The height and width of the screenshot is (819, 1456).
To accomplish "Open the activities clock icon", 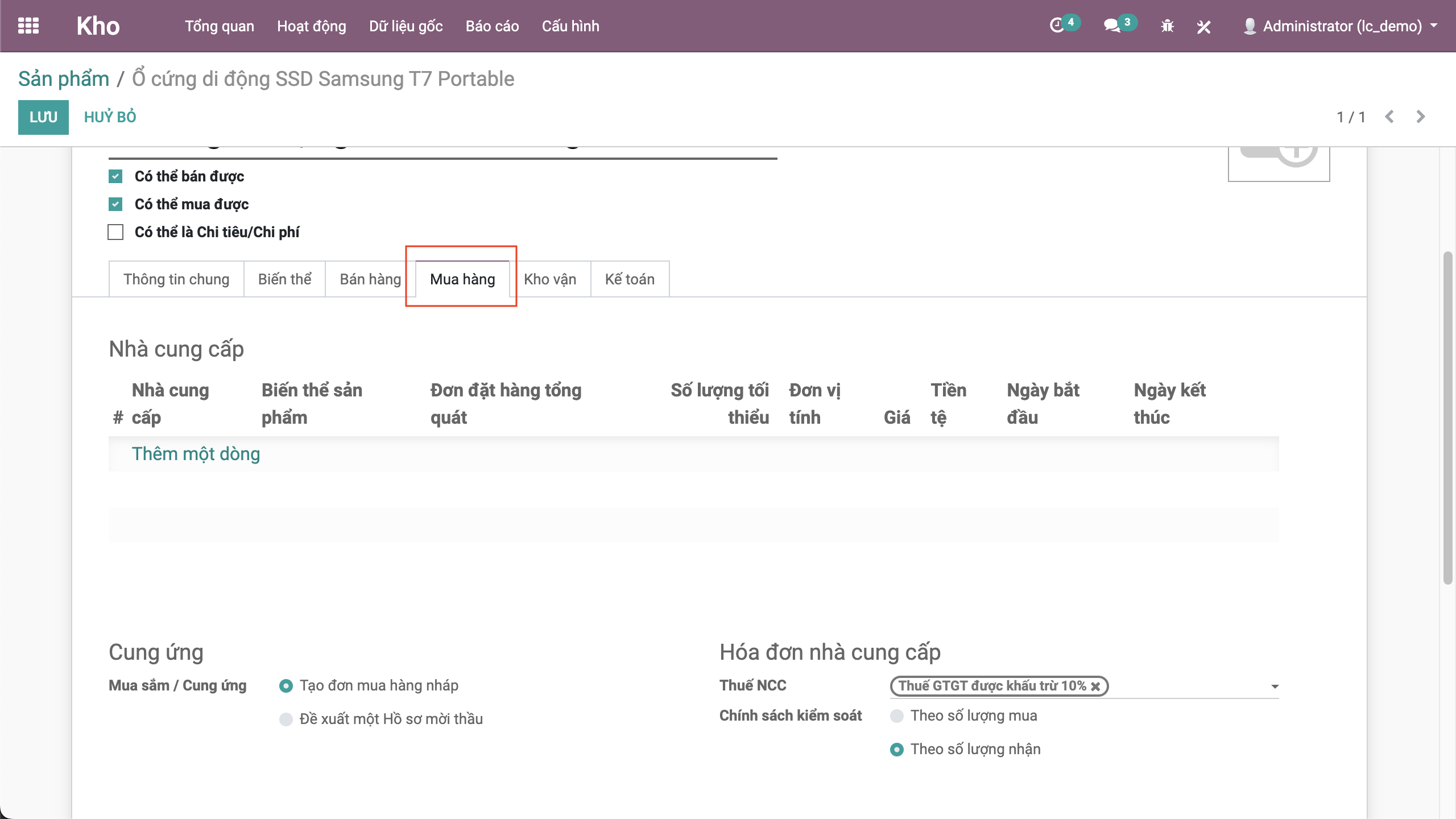I will (x=1057, y=26).
